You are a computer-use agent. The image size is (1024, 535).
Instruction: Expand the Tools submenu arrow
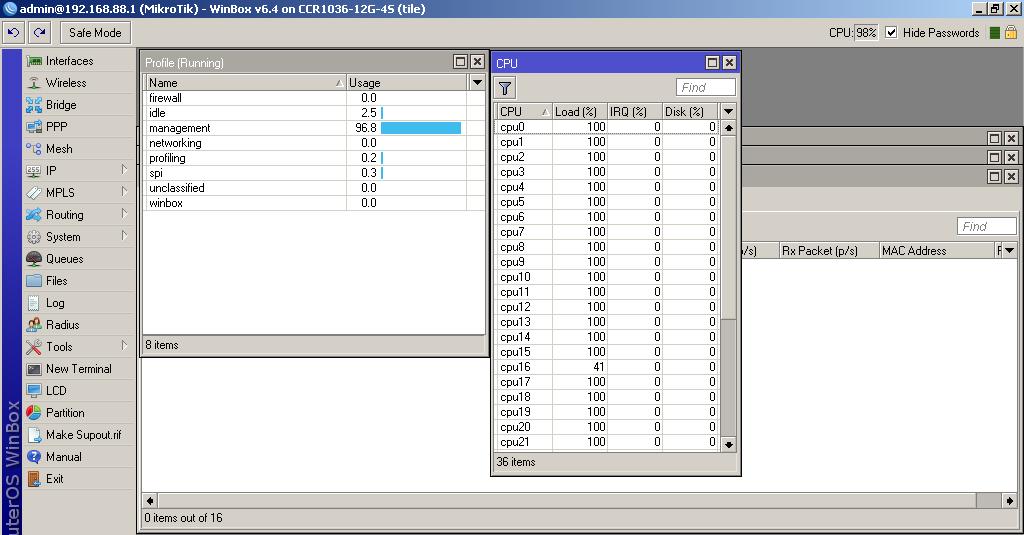pyautogui.click(x=124, y=346)
